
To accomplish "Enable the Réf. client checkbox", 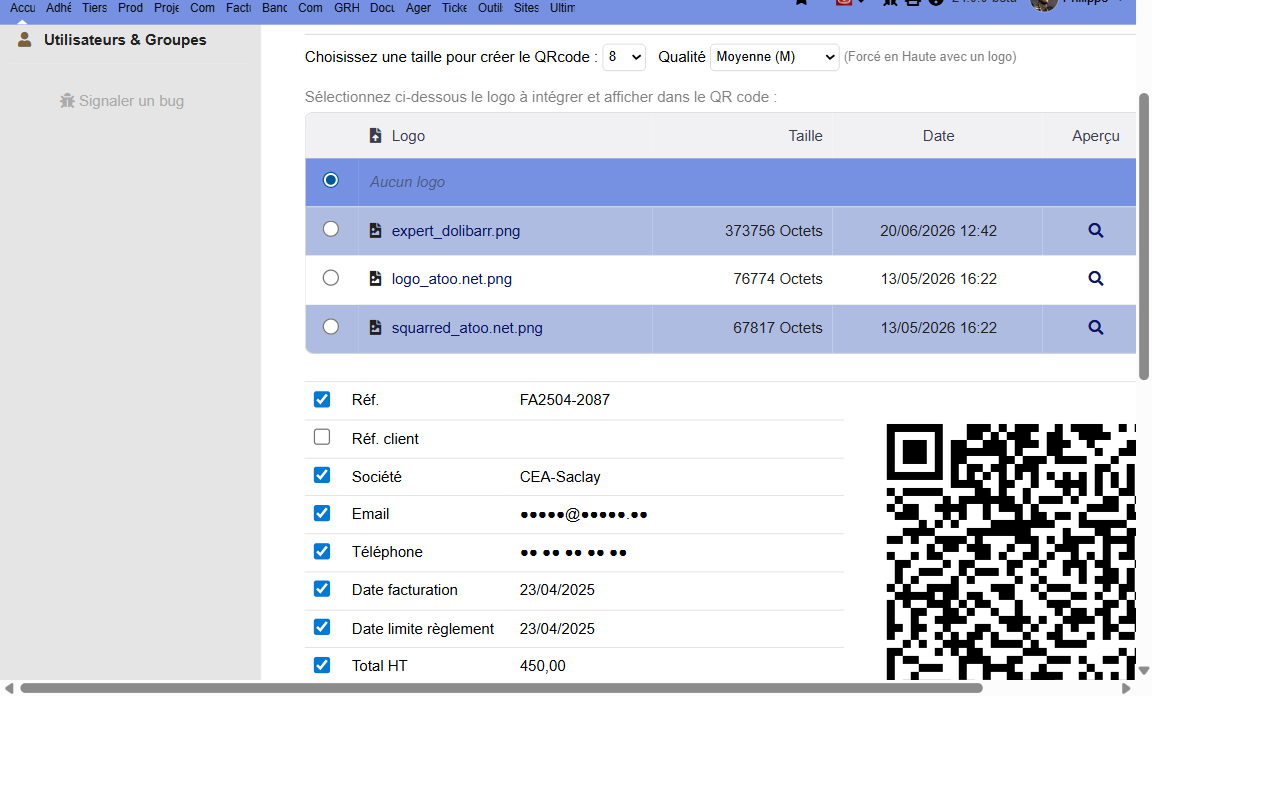I will tap(322, 437).
